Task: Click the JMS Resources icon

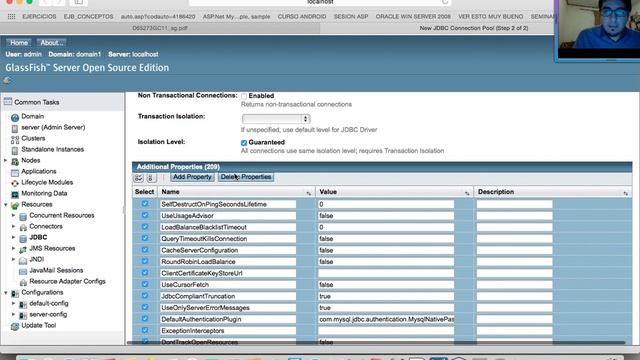Action: coord(23,250)
